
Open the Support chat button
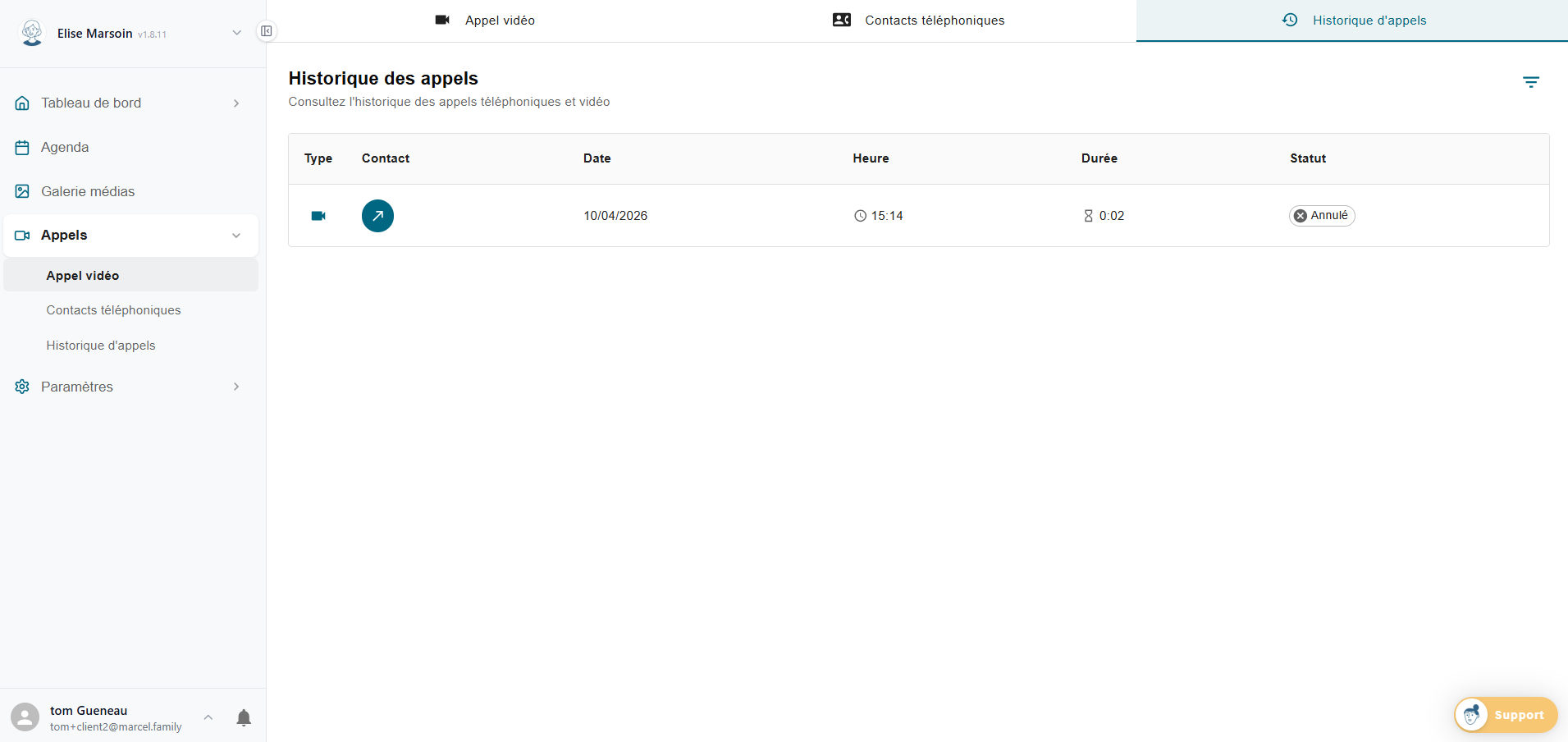[x=1506, y=715]
